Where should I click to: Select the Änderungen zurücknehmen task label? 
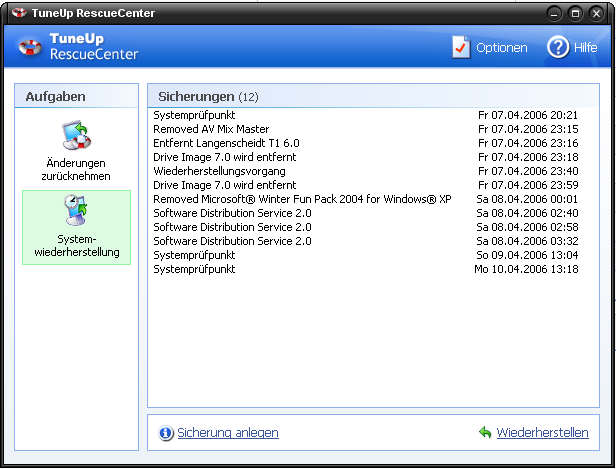(x=76, y=170)
